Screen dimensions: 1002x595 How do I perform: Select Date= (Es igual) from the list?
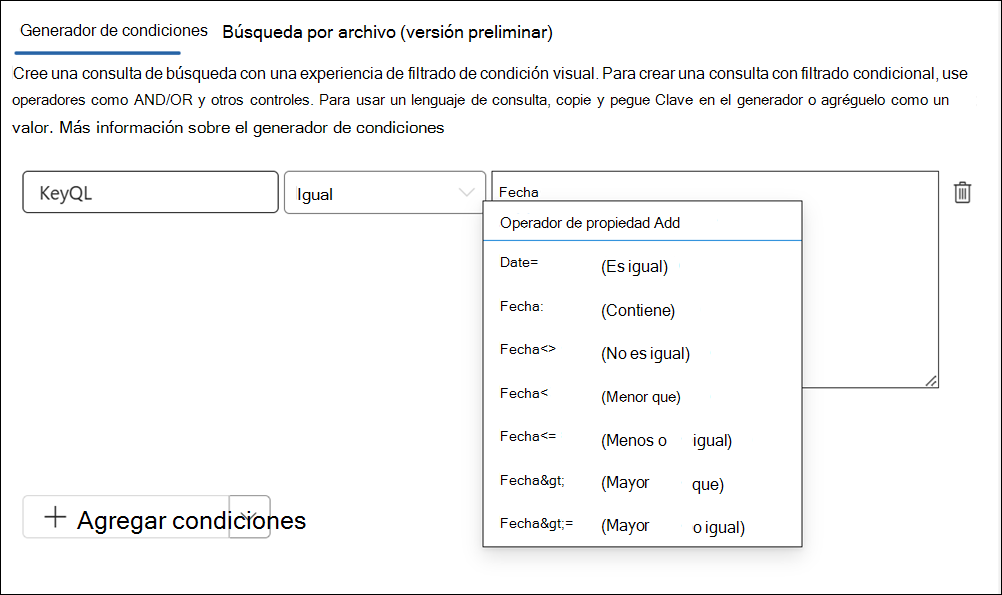(x=600, y=262)
